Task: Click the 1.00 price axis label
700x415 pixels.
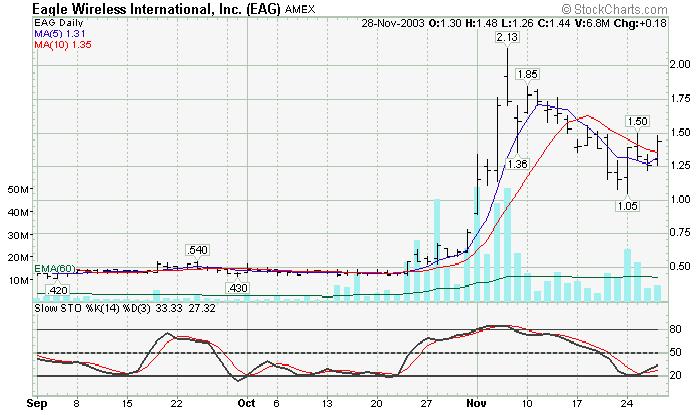Action: click(x=681, y=199)
